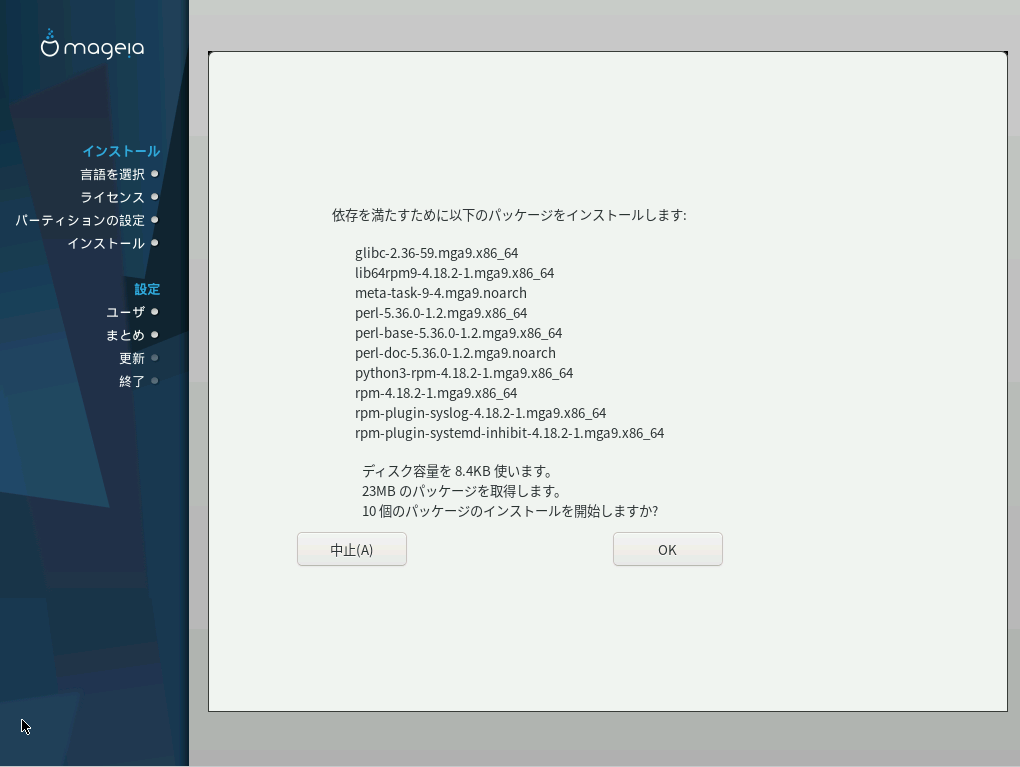The width and height of the screenshot is (1020, 767).
Task: Click the rpm-plugin-syslog-4.18.2-1 entry
Action: (x=480, y=413)
